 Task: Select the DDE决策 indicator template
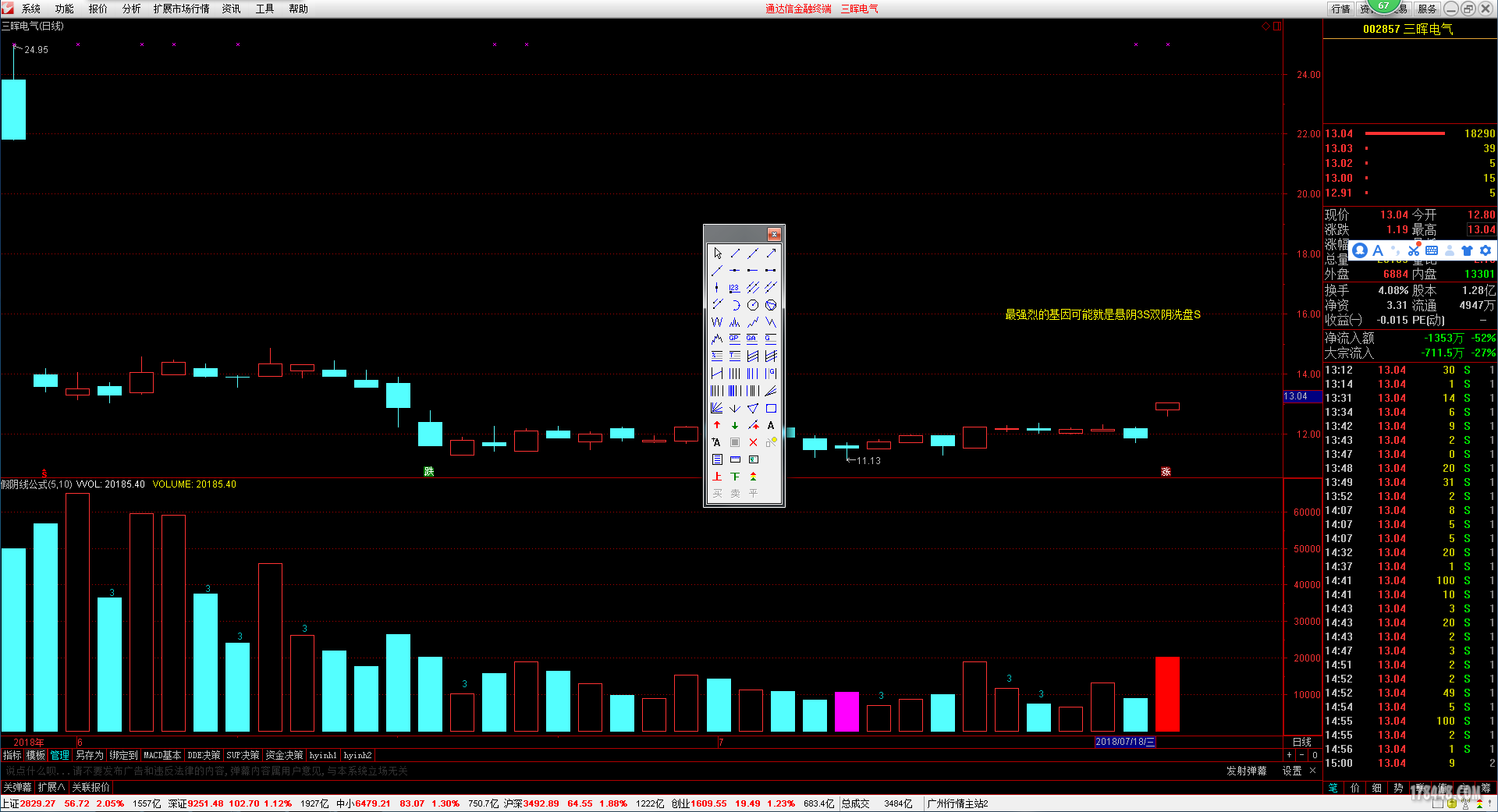pyautogui.click(x=204, y=755)
